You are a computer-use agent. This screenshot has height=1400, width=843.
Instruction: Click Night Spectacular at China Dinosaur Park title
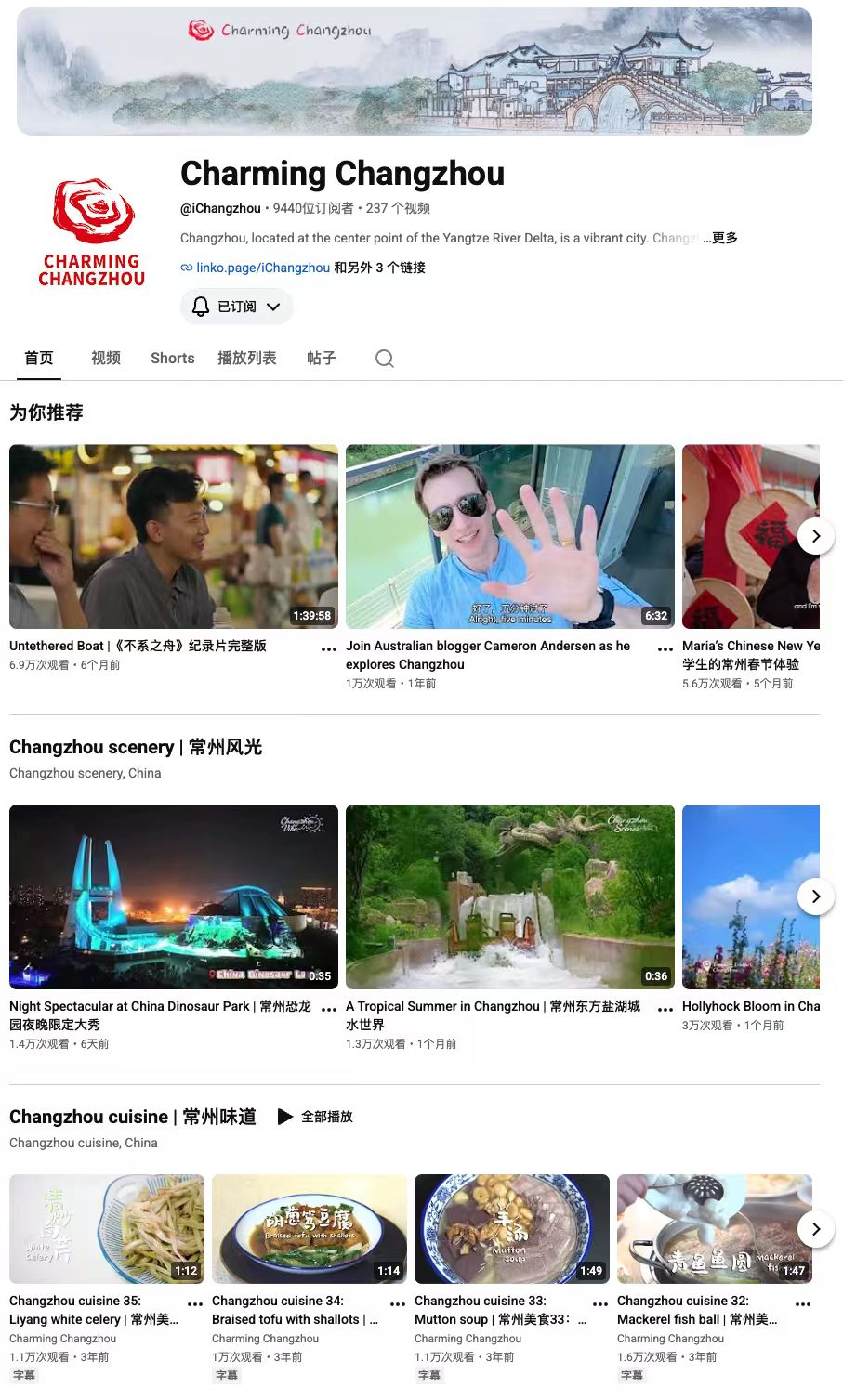point(160,1015)
